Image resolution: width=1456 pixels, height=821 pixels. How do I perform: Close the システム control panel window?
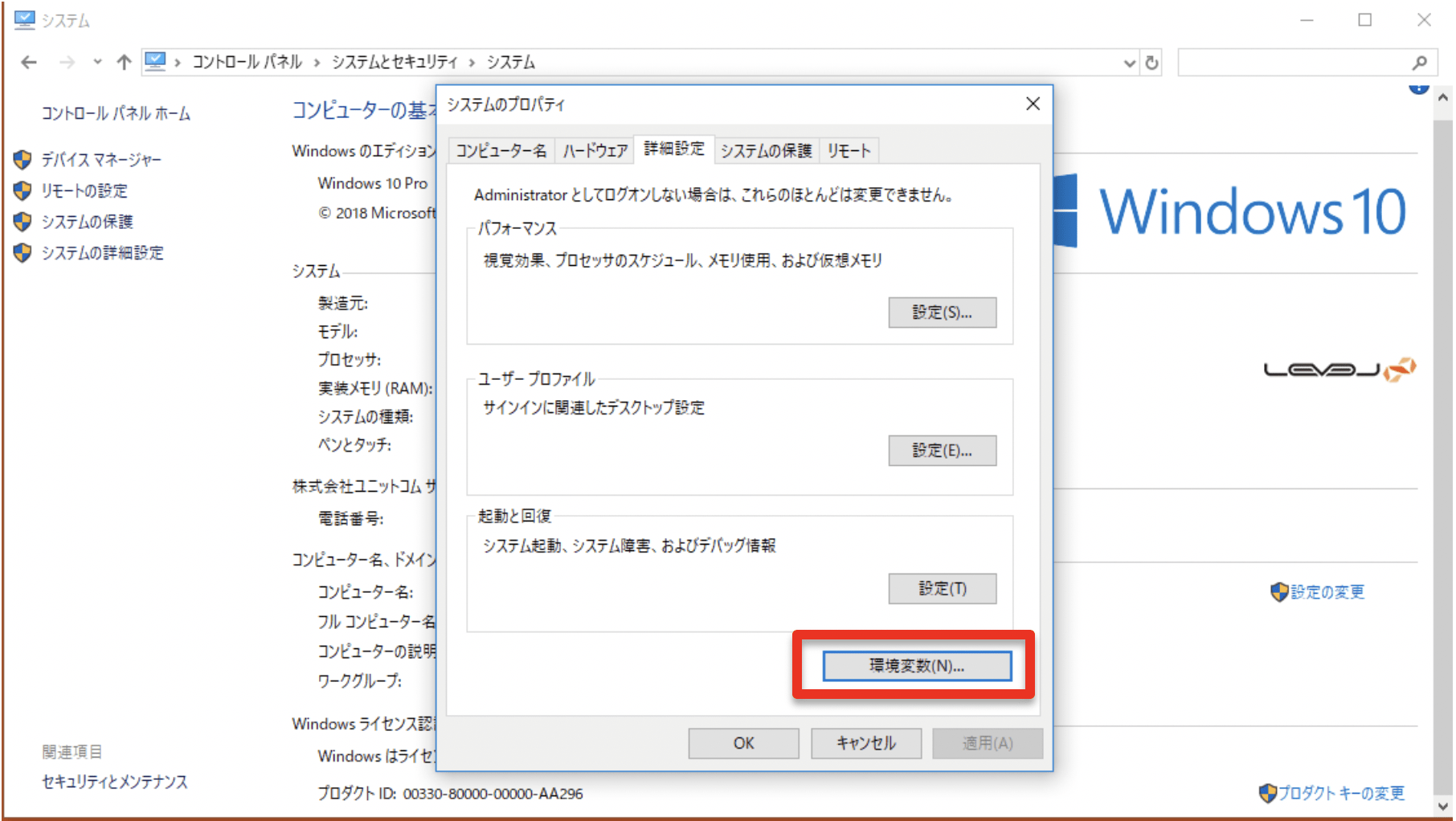tap(1424, 20)
